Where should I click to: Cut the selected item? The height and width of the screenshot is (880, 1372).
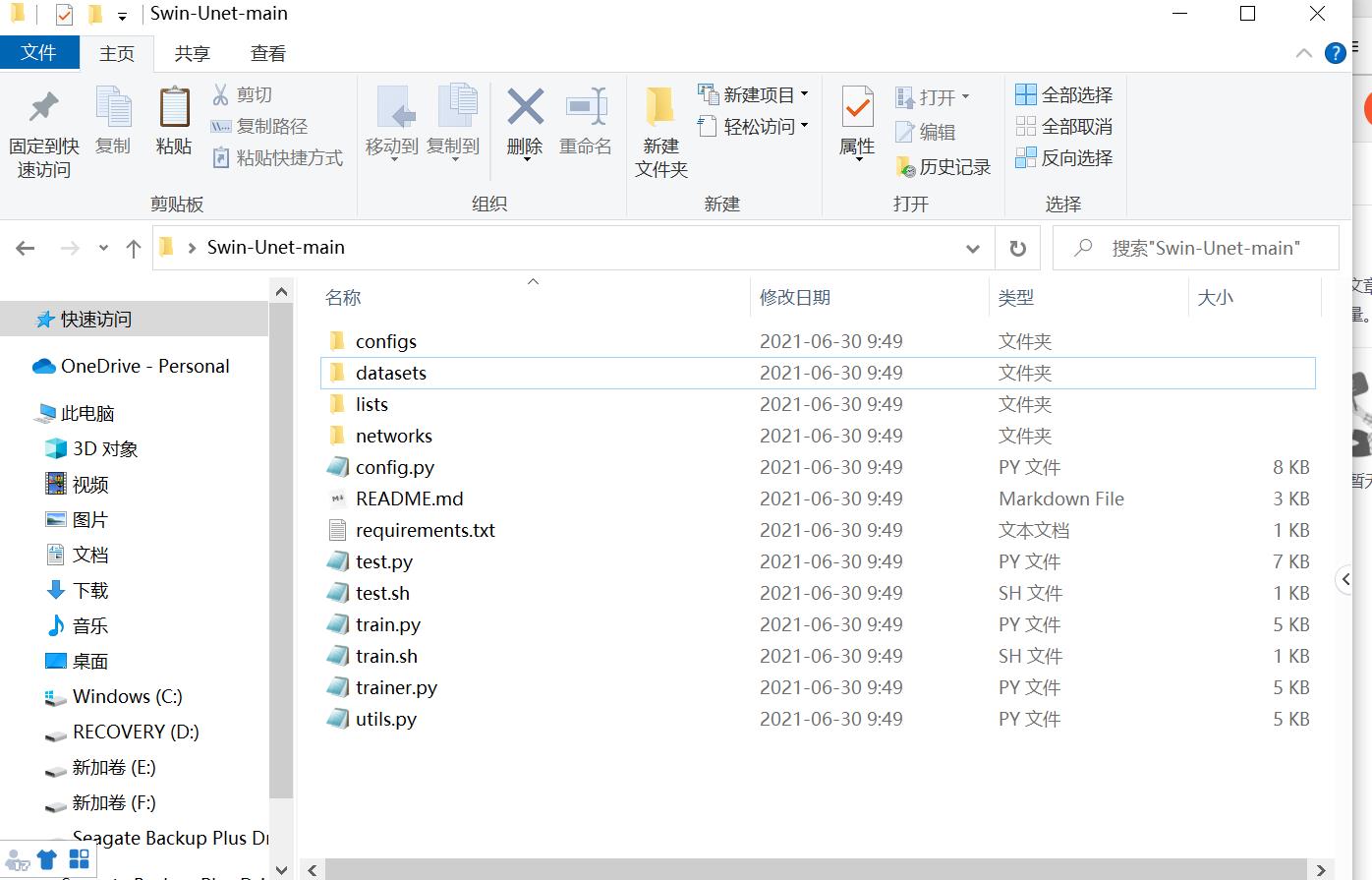pyautogui.click(x=243, y=94)
